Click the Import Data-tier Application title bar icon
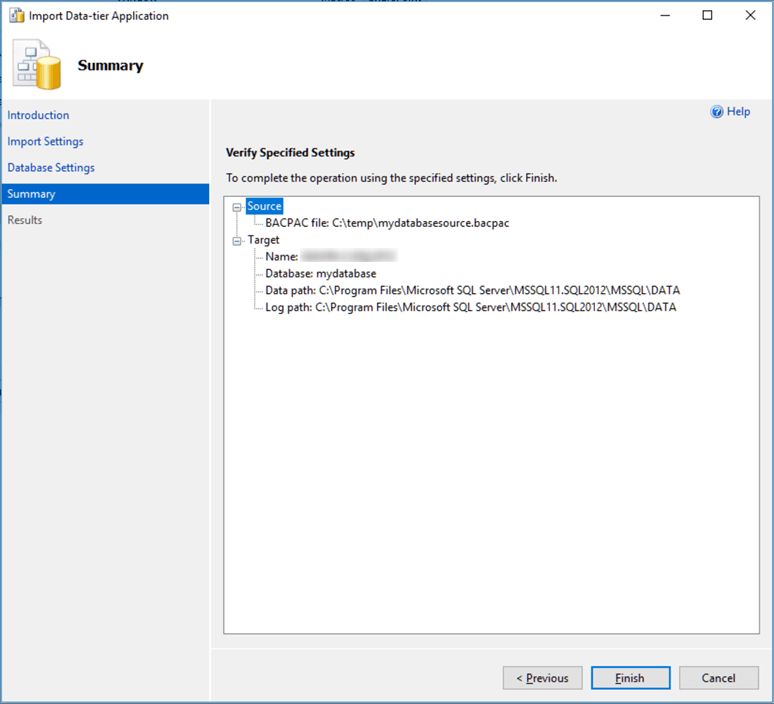774x704 pixels. click(17, 15)
